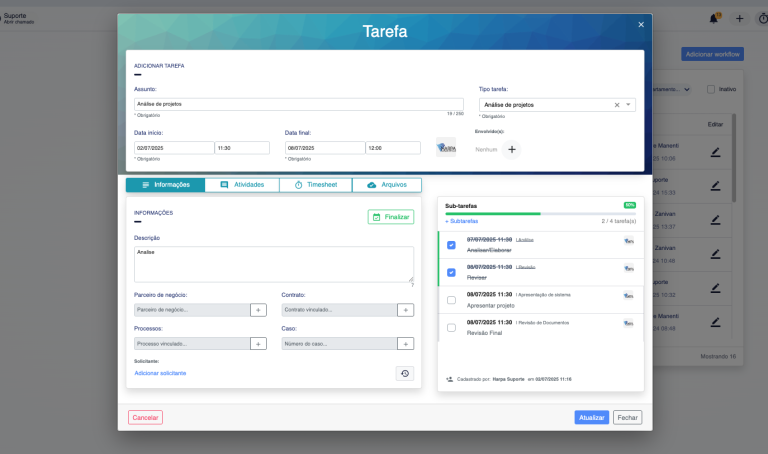Click the end time field showing 12:00
Image resolution: width=768 pixels, height=454 pixels.
click(x=393, y=148)
